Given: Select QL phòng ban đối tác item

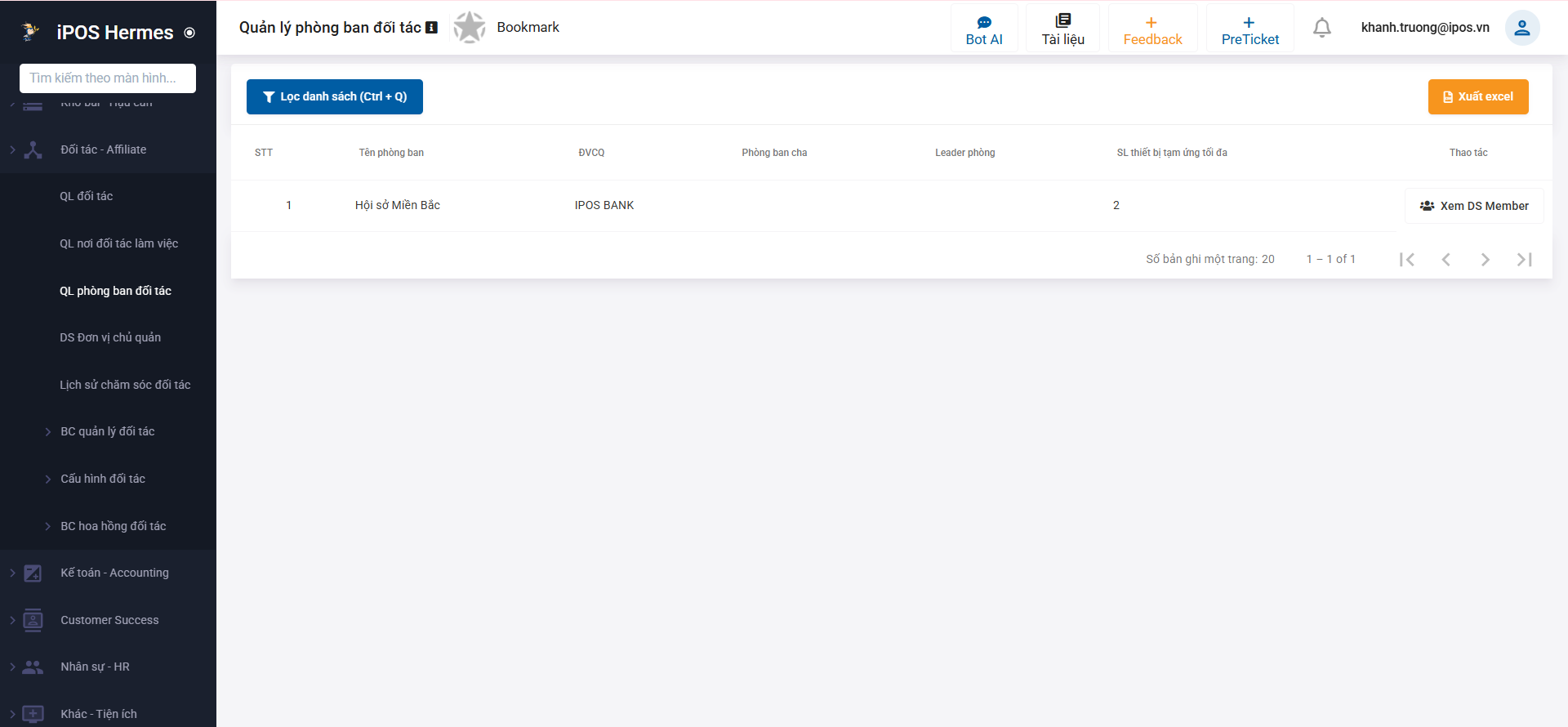Looking at the screenshot, I should point(115,291).
